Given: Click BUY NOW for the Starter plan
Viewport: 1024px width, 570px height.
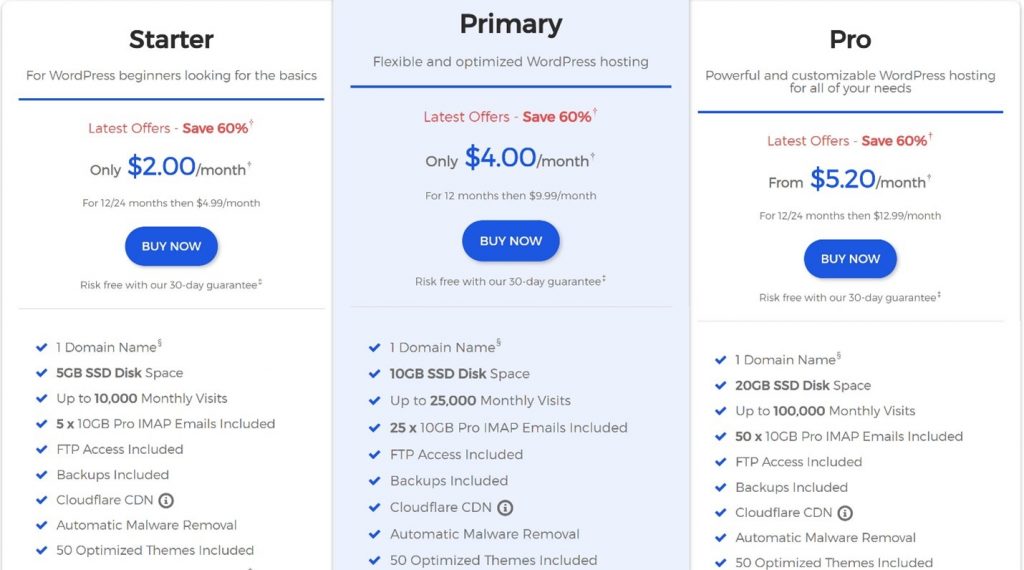Looking at the screenshot, I should coord(171,246).
